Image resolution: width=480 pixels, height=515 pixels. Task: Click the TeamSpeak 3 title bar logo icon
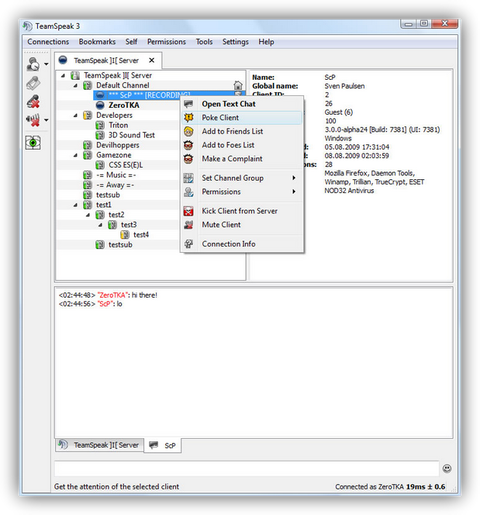28,26
